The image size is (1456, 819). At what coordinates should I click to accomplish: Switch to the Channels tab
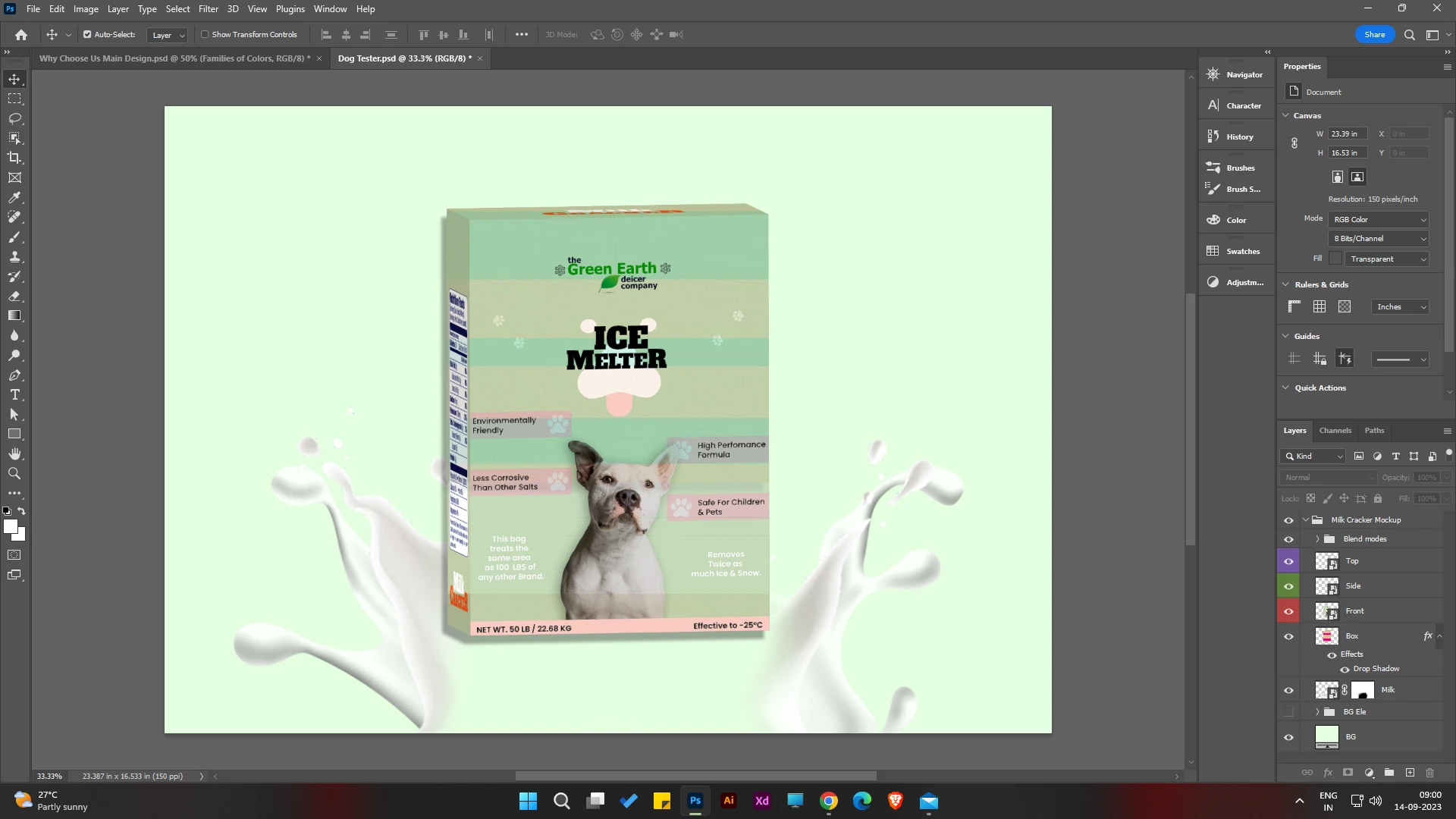tap(1335, 430)
